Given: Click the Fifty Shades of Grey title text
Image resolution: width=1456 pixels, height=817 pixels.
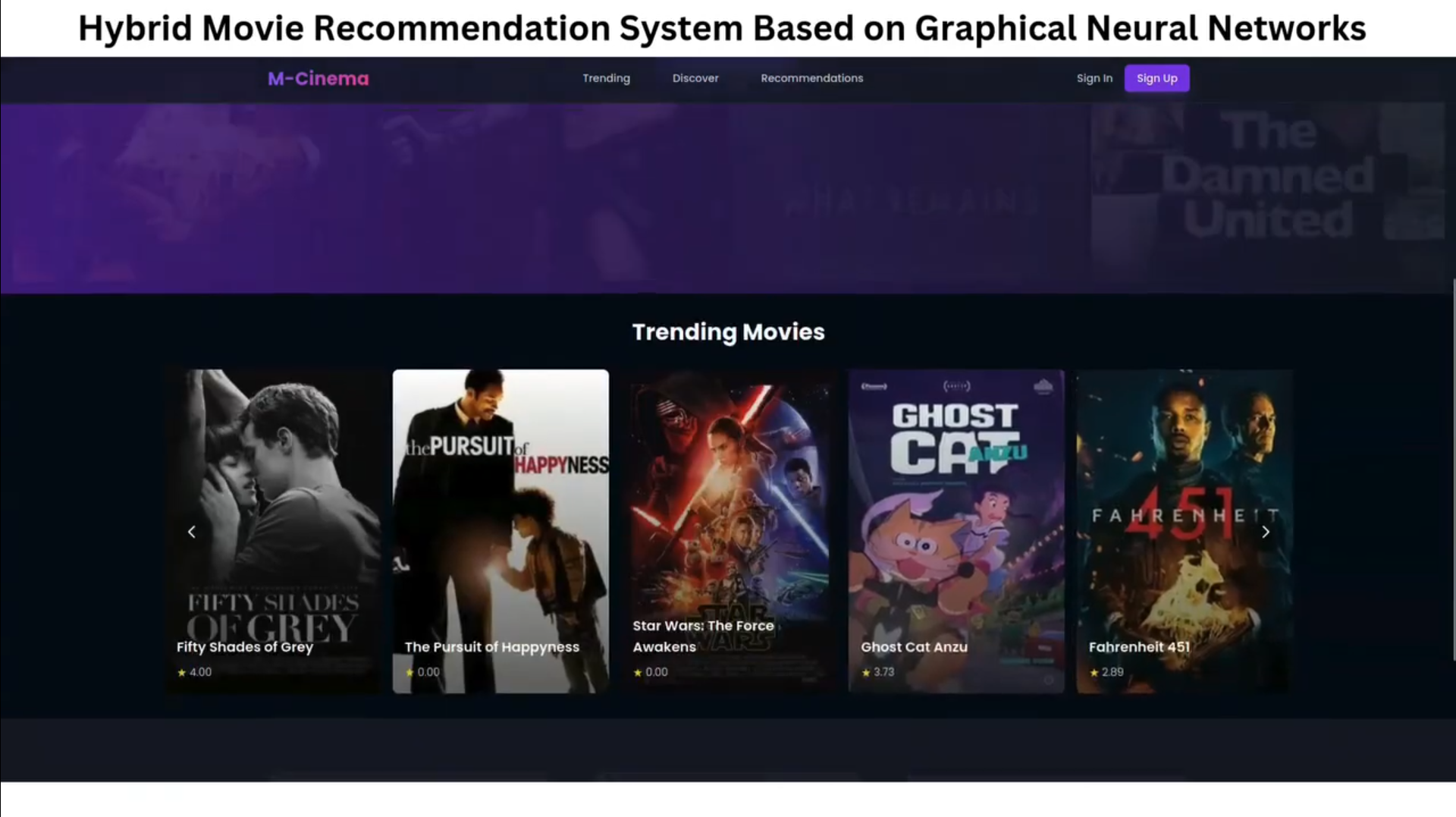Looking at the screenshot, I should click(245, 647).
